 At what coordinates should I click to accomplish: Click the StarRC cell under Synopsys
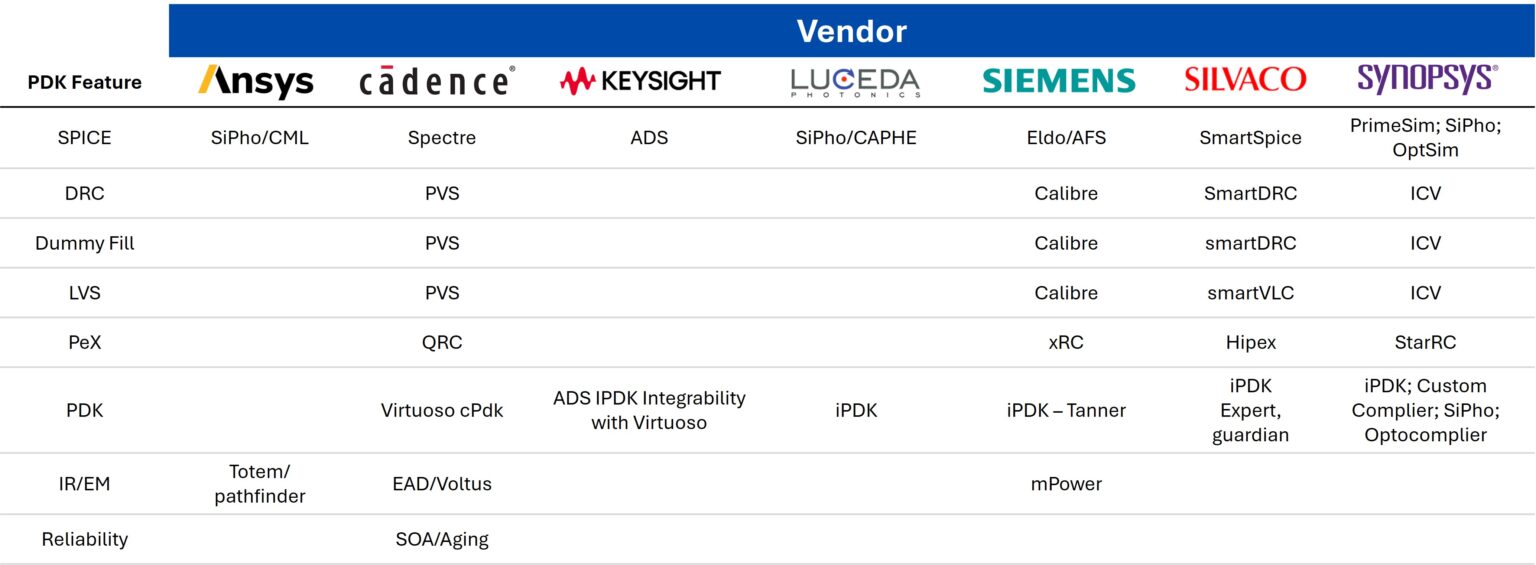click(1425, 342)
